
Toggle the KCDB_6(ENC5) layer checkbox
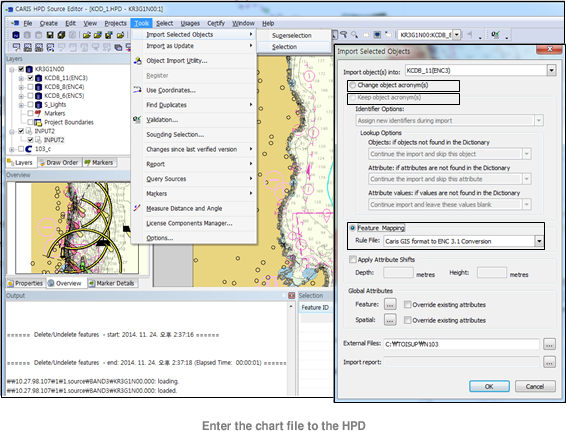(30, 96)
